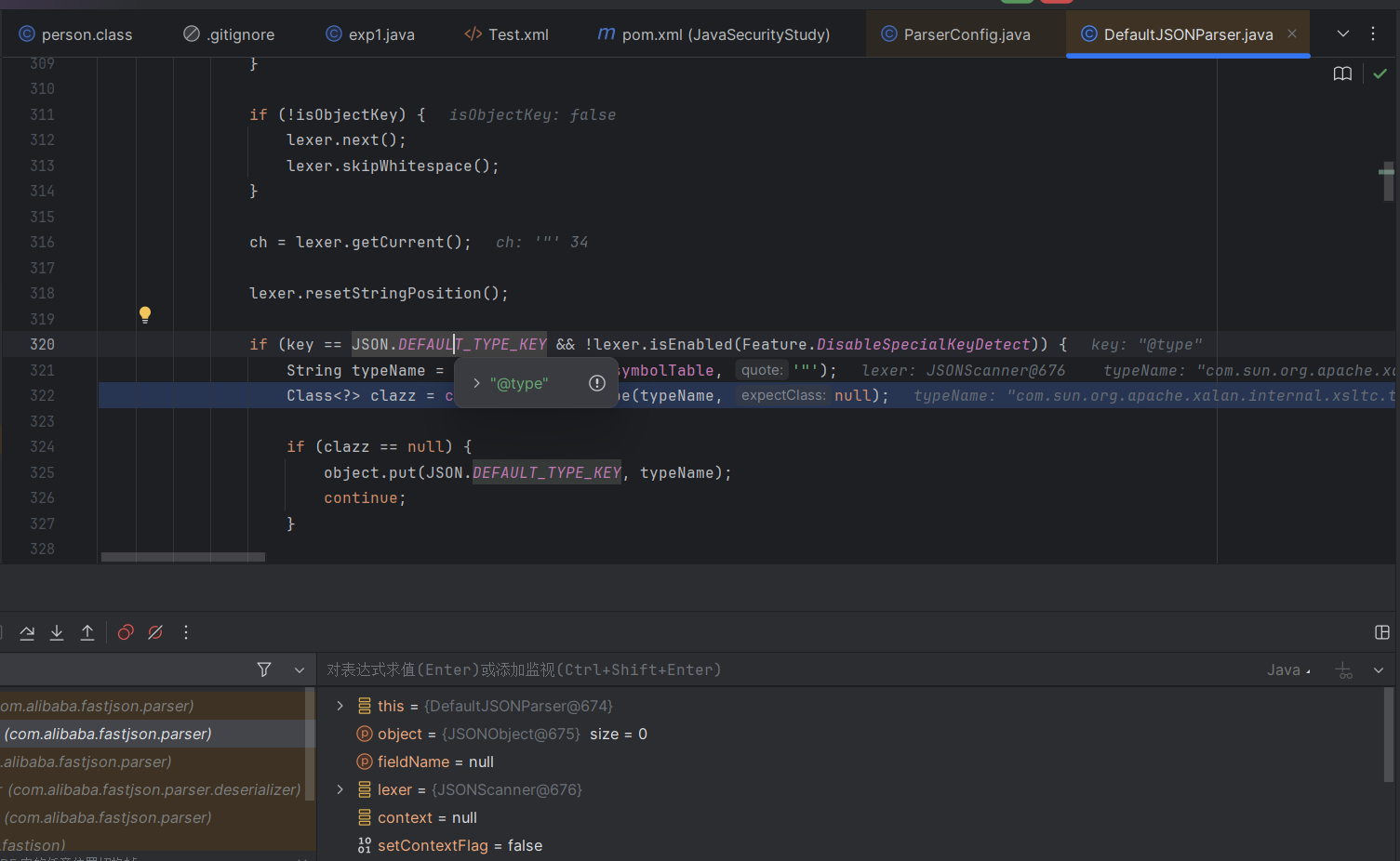Click the green inspection checkmark
This screenshot has width=1400, height=861.
[1380, 73]
